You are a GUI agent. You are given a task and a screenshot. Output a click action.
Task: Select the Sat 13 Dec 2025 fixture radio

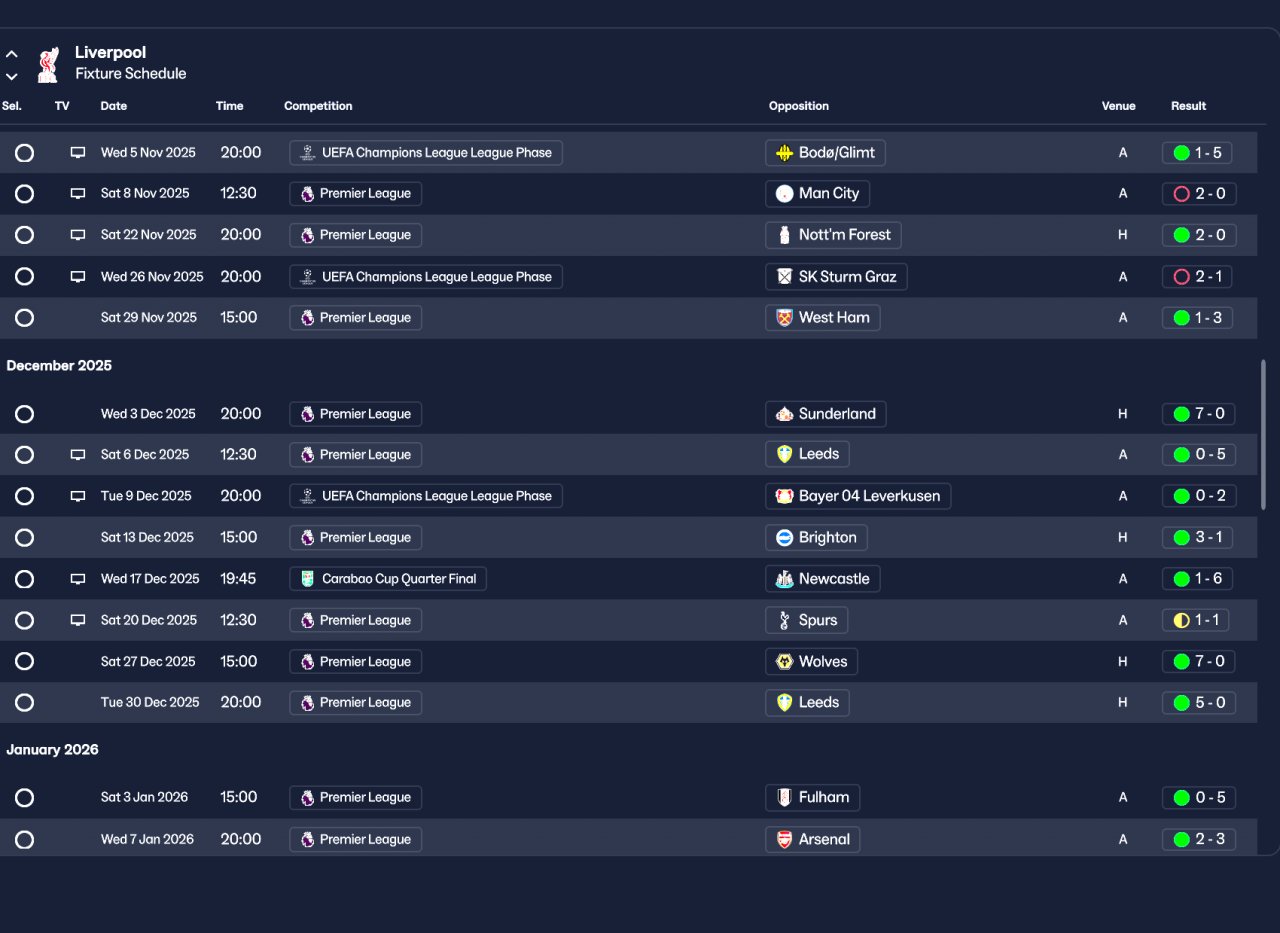coord(24,538)
